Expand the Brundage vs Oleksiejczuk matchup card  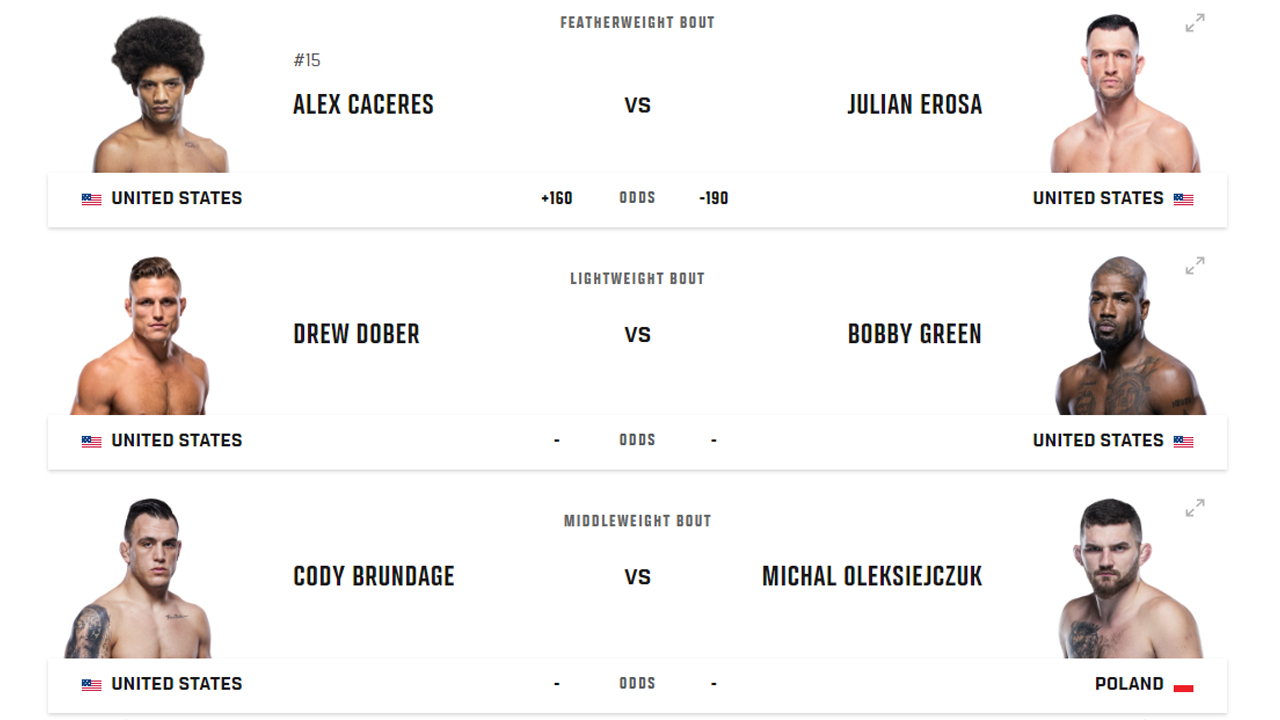click(1195, 508)
